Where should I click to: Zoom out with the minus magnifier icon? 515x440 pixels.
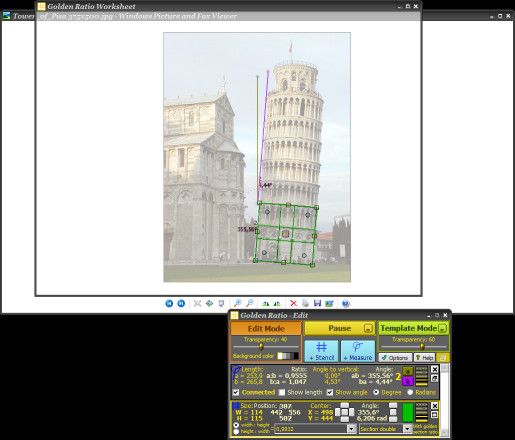(250, 303)
